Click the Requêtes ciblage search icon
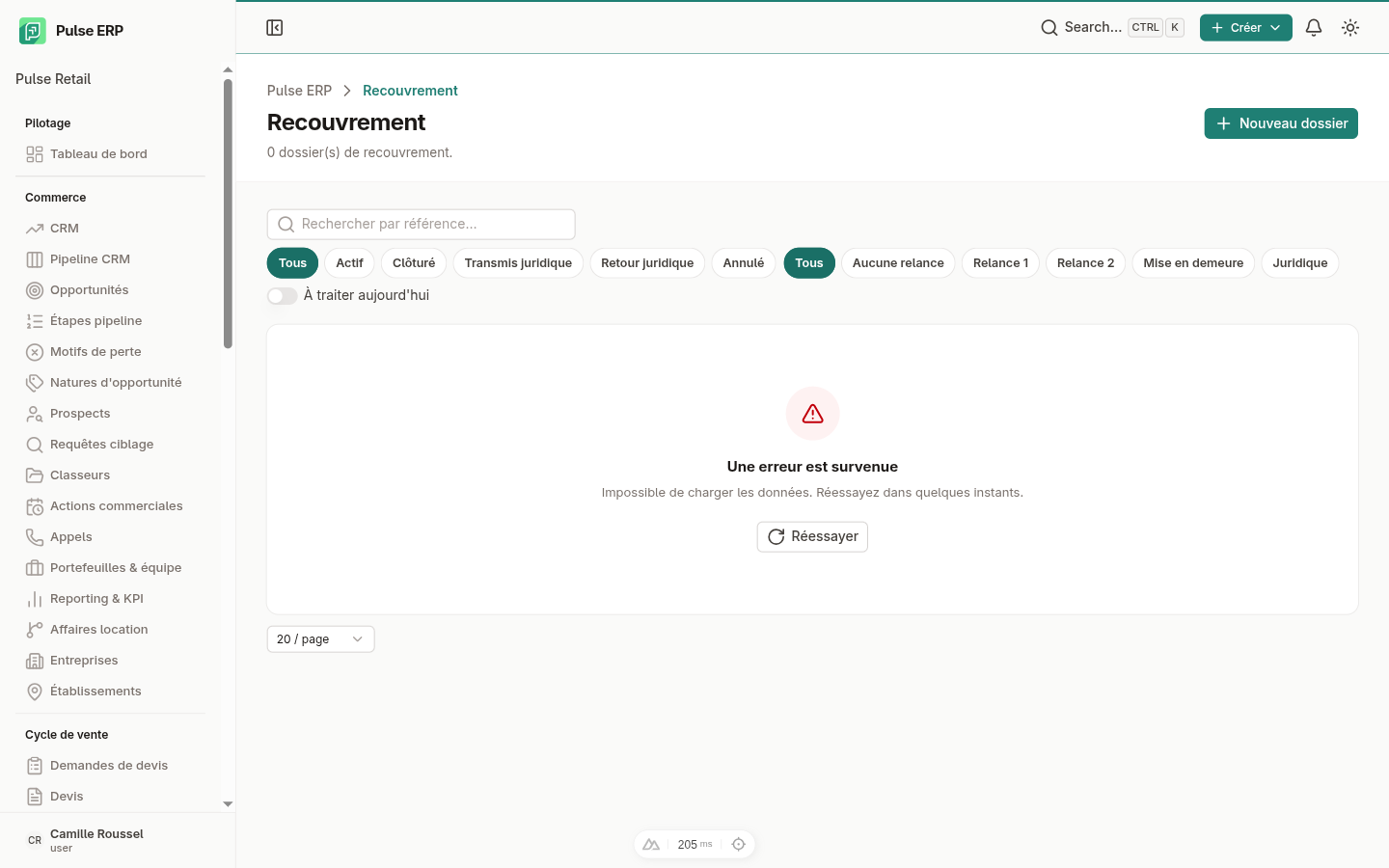 [35, 445]
